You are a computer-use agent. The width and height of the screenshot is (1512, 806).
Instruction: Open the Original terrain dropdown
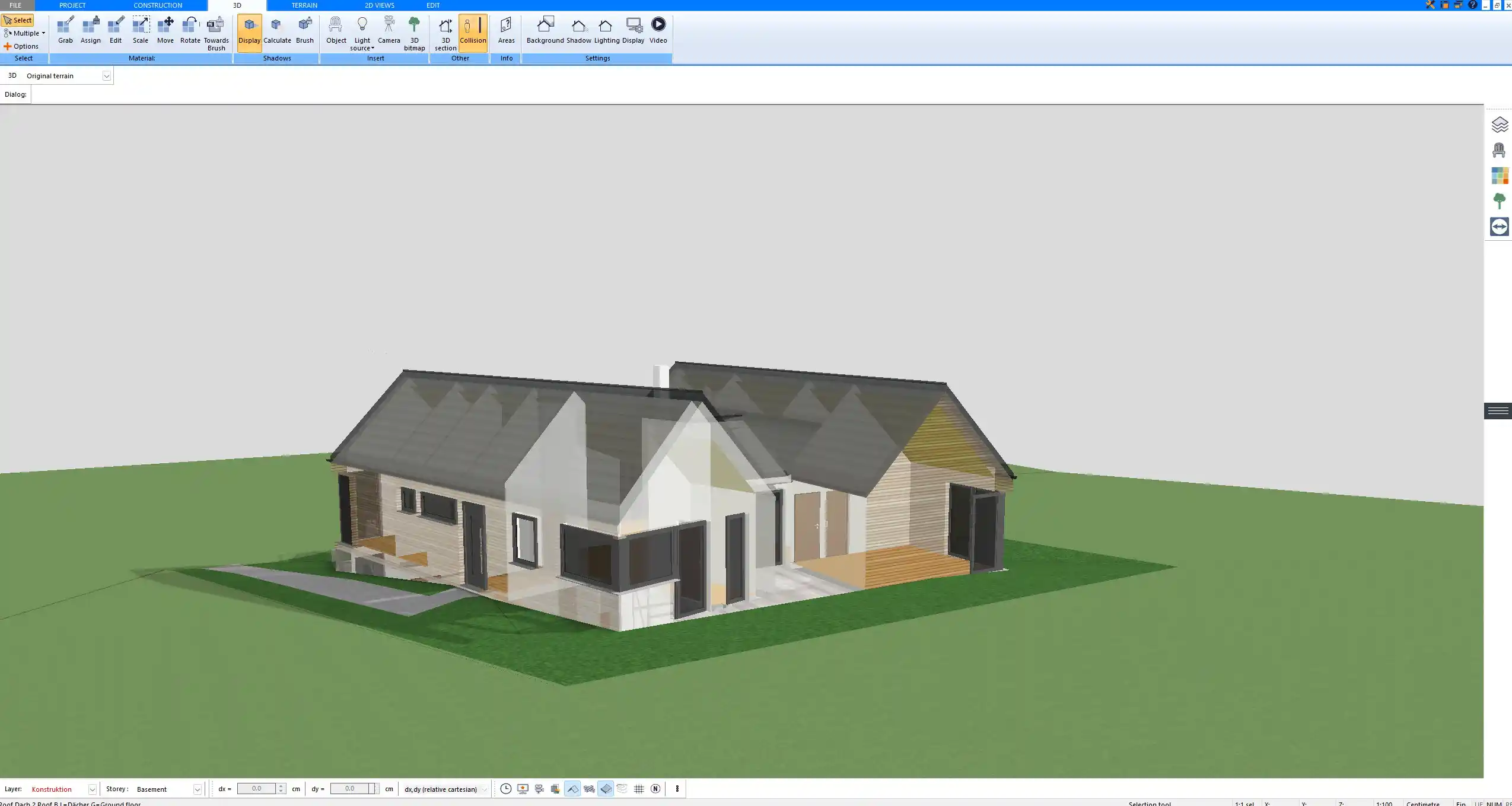click(x=106, y=75)
